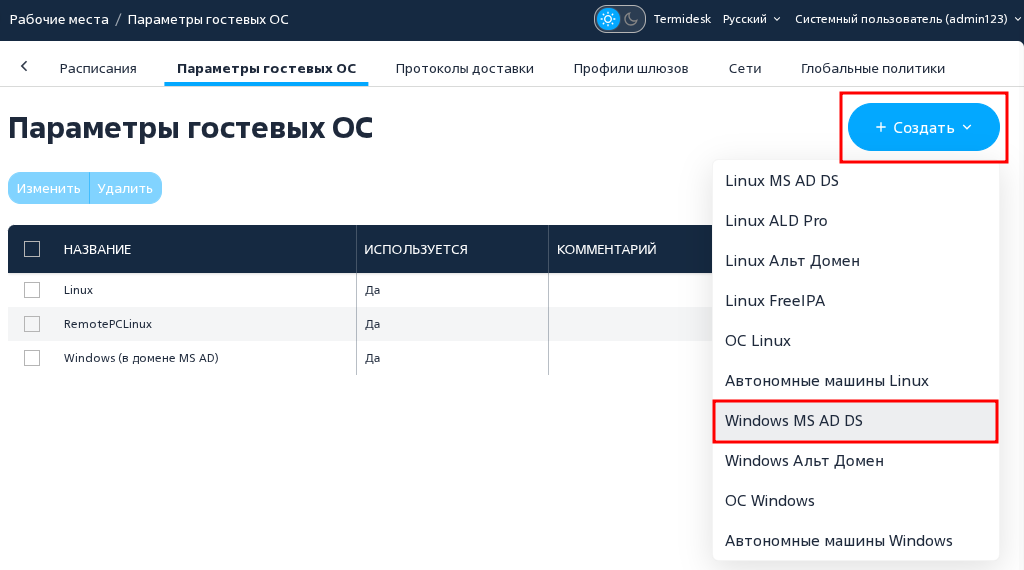Go back with the left chevron arrow
Viewport: 1024px width, 570px height.
point(24,66)
